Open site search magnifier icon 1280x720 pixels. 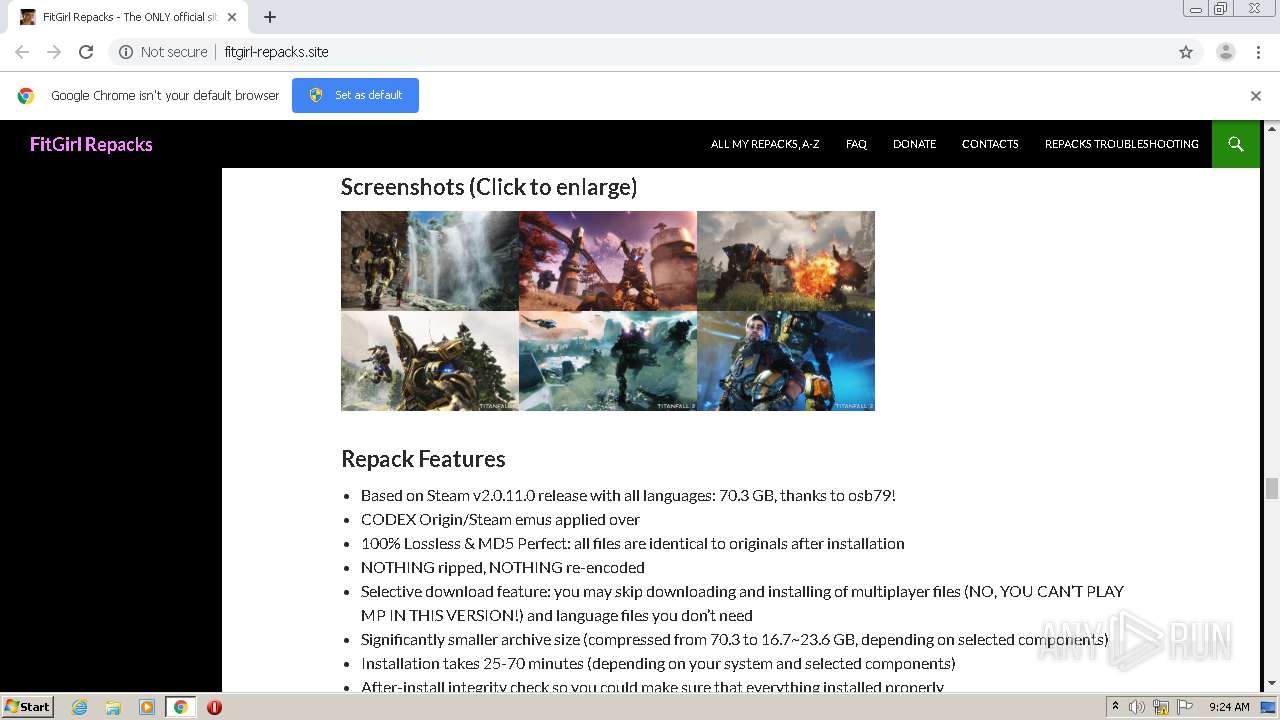coord(1236,144)
